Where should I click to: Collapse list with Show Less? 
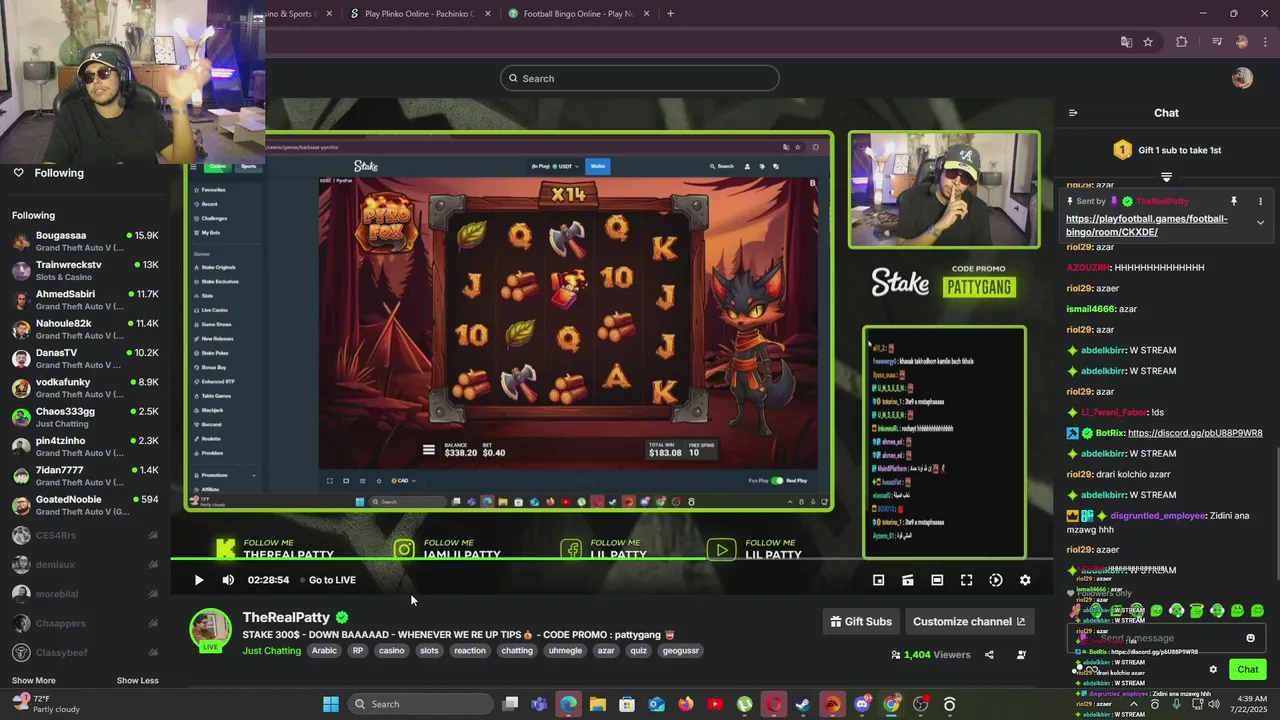point(137,681)
